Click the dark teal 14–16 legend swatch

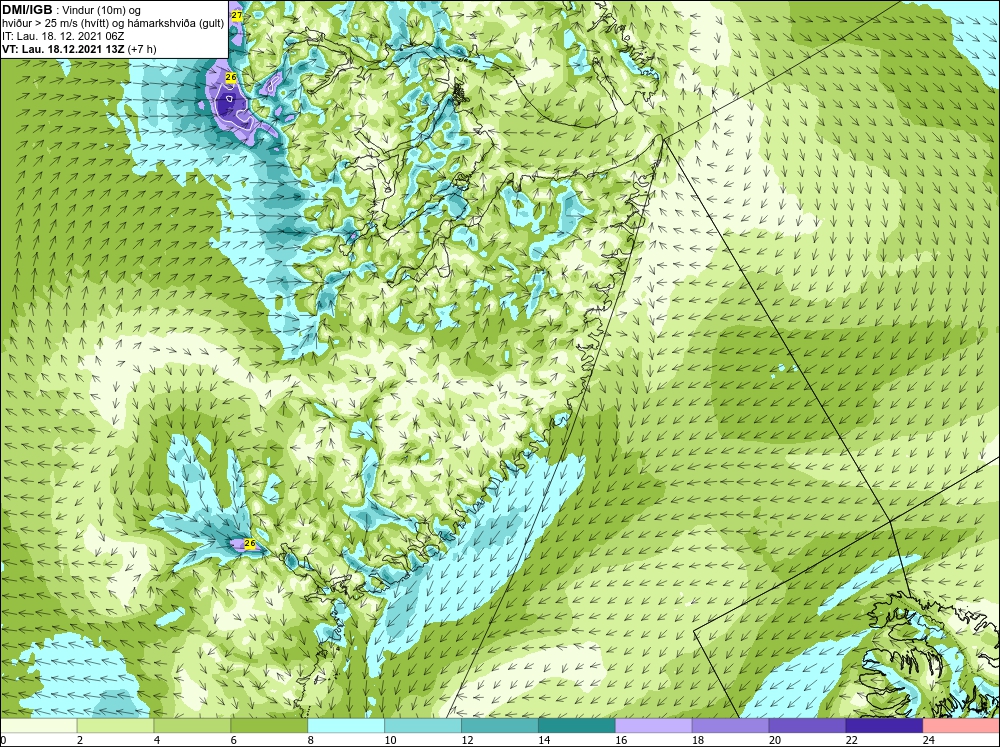[x=577, y=726]
